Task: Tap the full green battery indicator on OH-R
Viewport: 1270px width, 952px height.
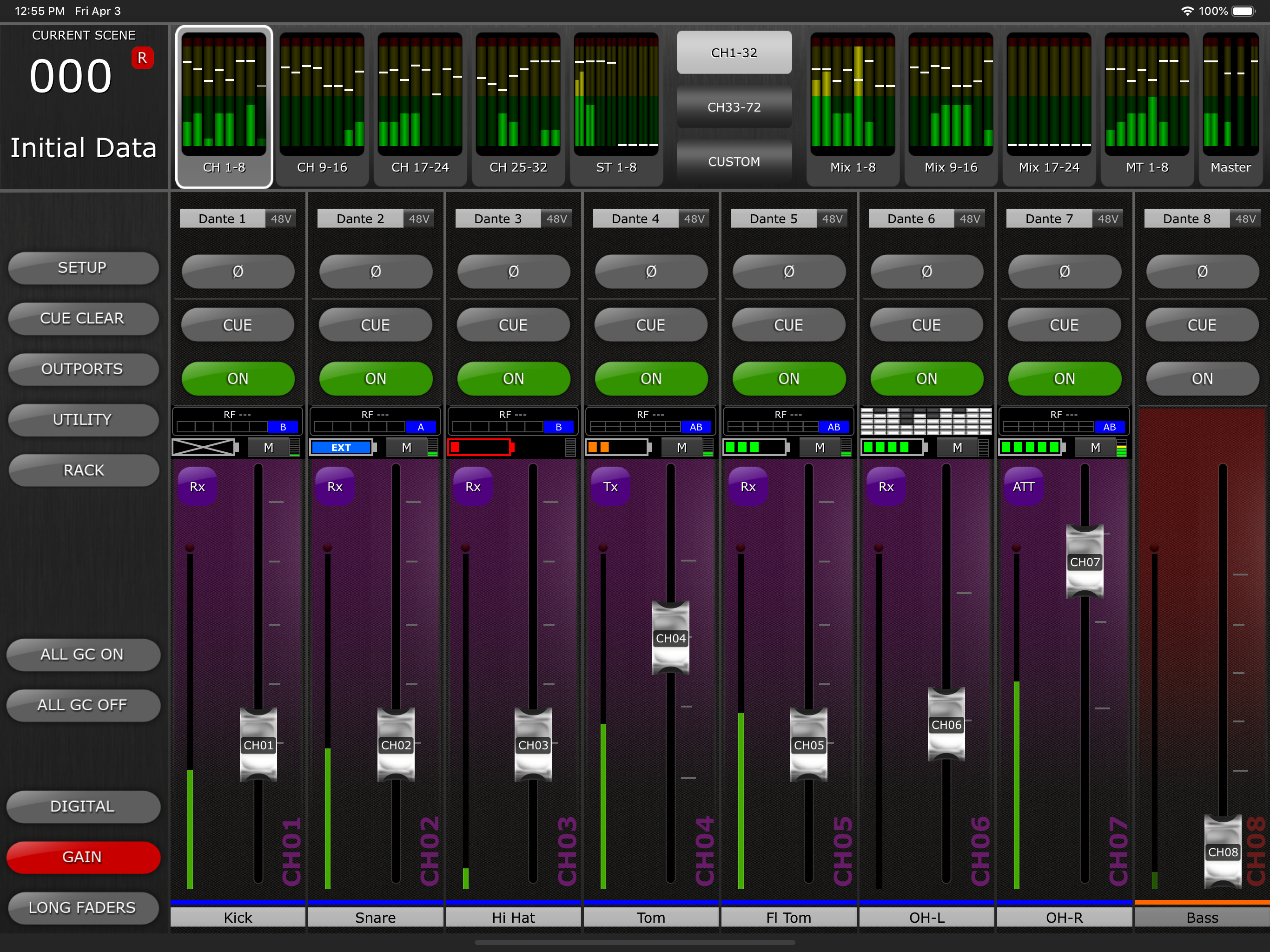Action: tap(1032, 447)
